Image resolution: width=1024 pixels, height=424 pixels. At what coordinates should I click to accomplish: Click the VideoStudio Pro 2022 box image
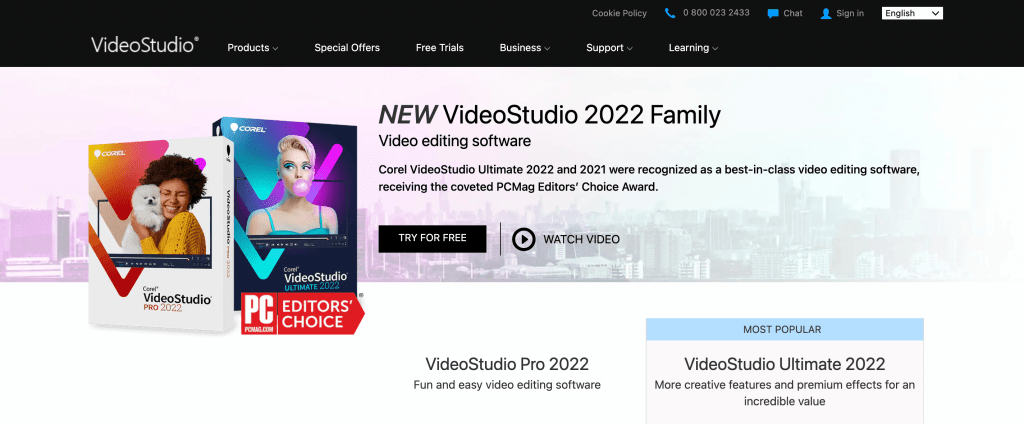[160, 235]
